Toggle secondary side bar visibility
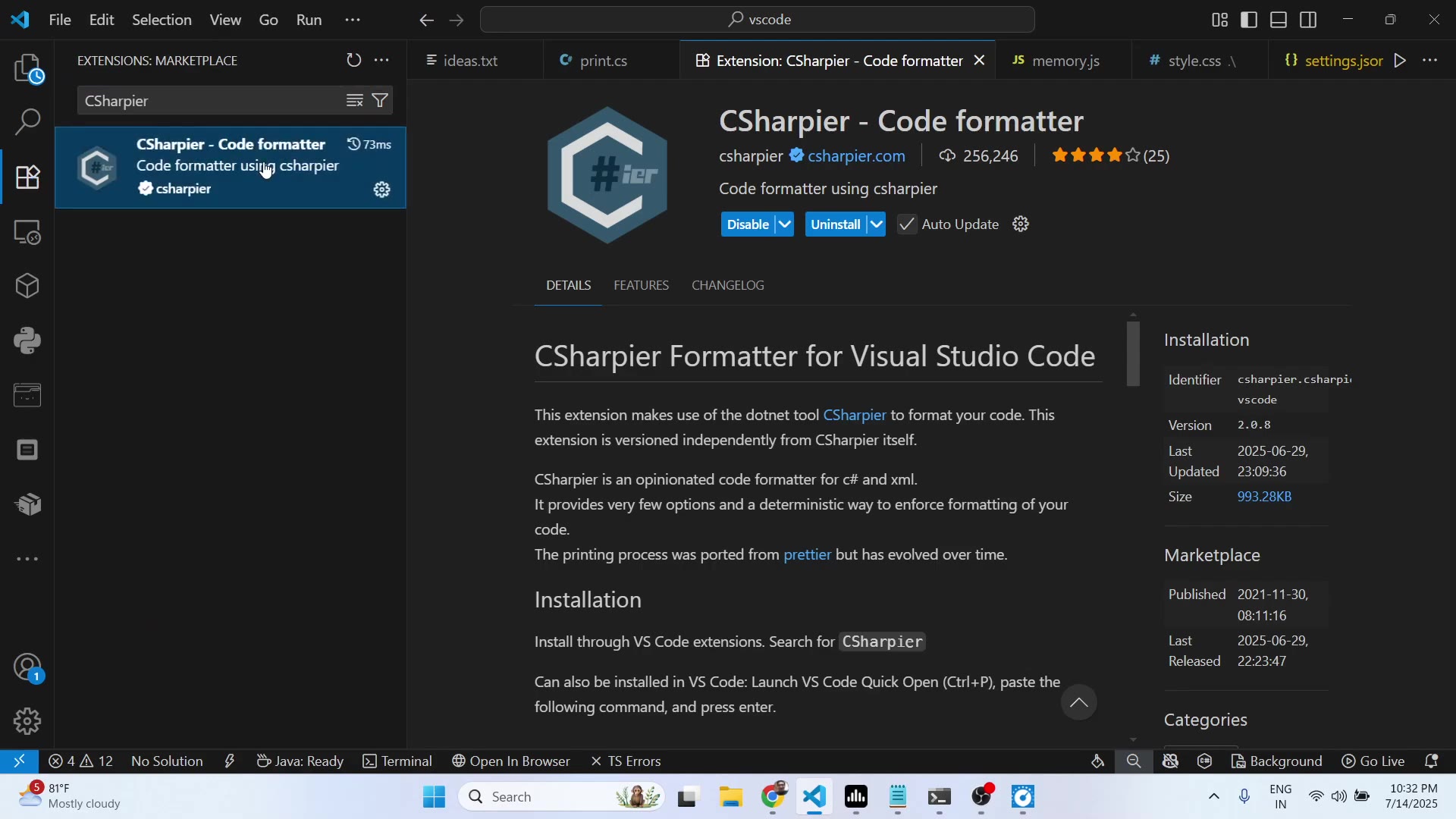1456x819 pixels. pos(1309,20)
